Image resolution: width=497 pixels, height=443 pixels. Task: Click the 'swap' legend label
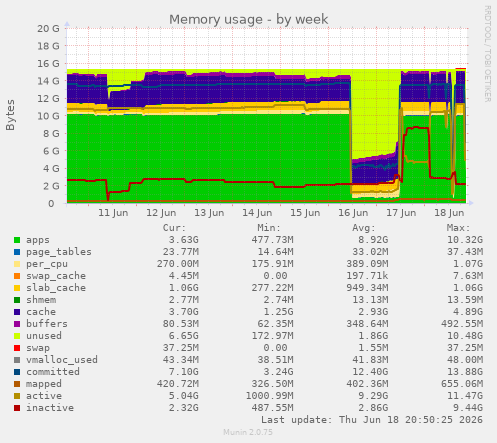(x=38, y=348)
